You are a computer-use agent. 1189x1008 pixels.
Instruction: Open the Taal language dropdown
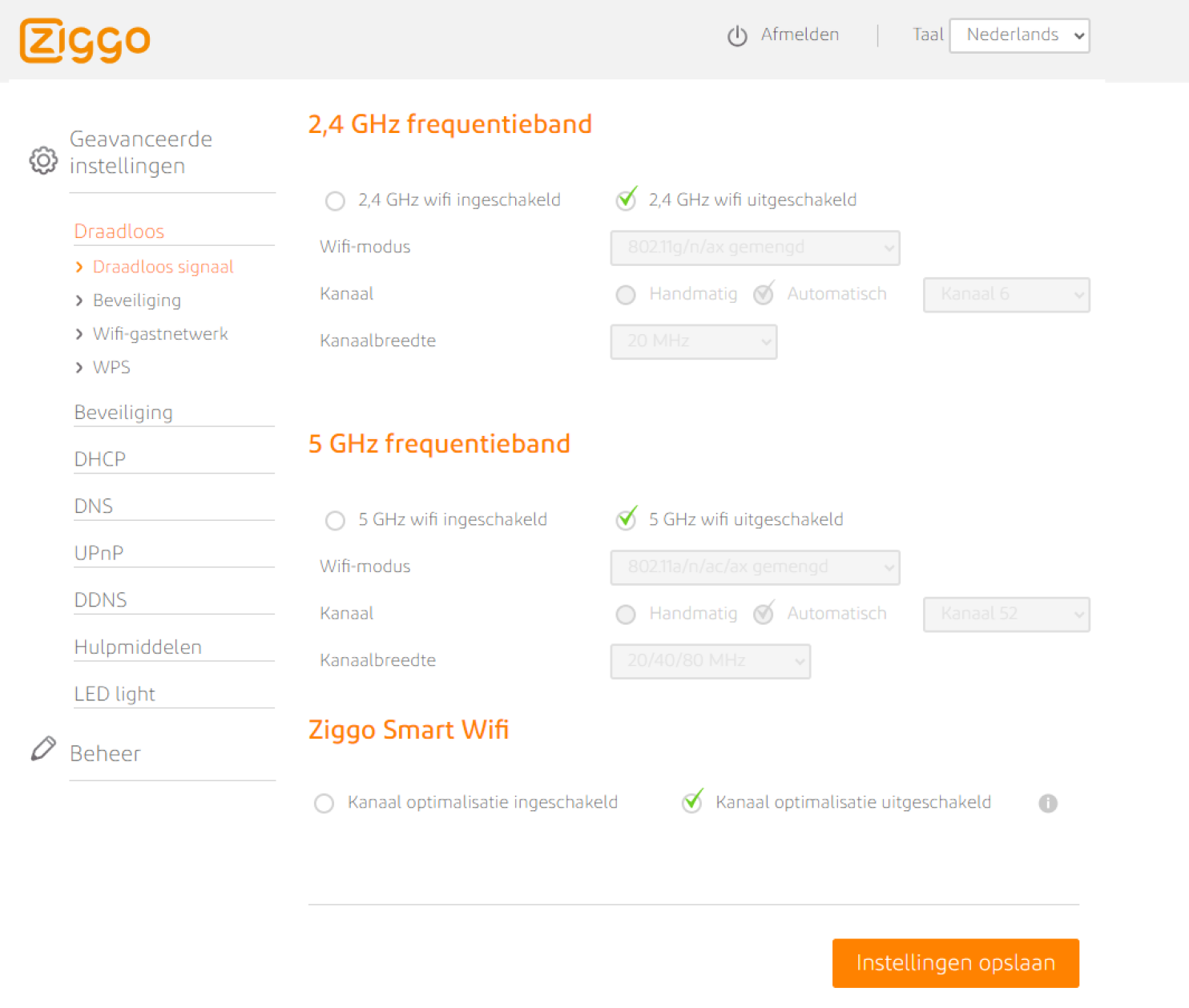[x=1019, y=35]
